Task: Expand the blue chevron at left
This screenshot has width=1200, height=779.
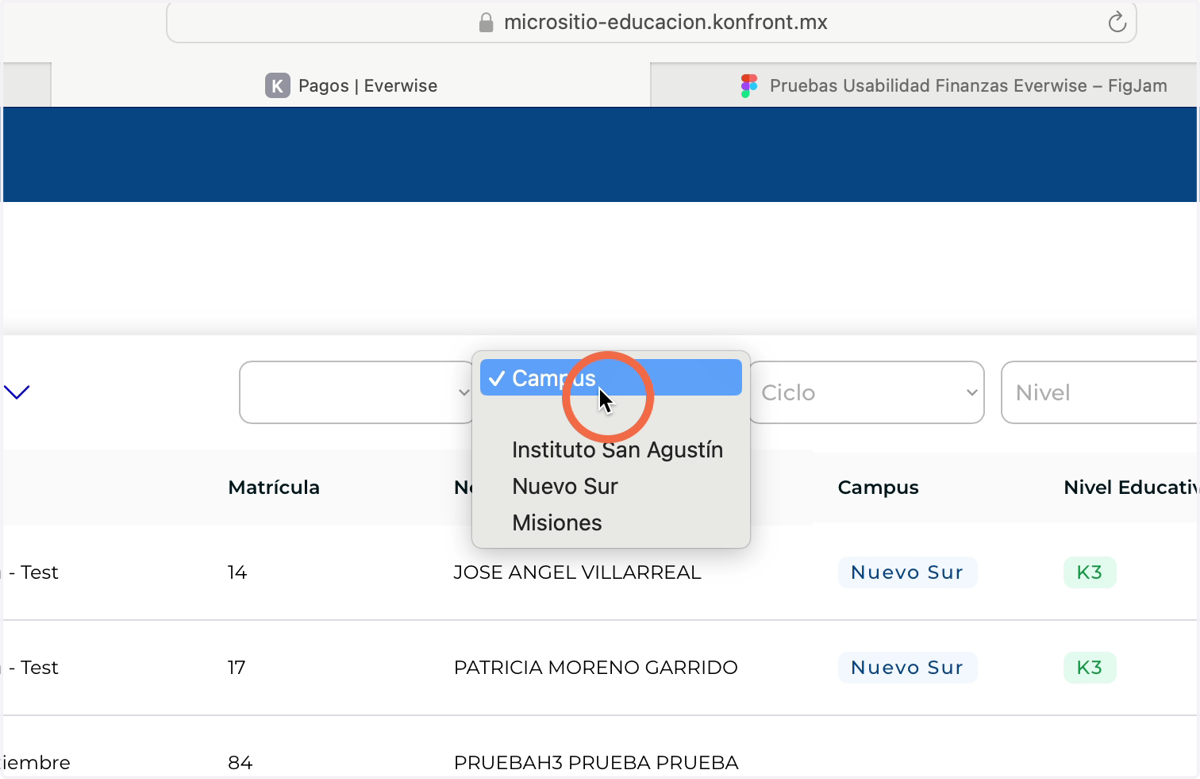Action: click(x=17, y=391)
